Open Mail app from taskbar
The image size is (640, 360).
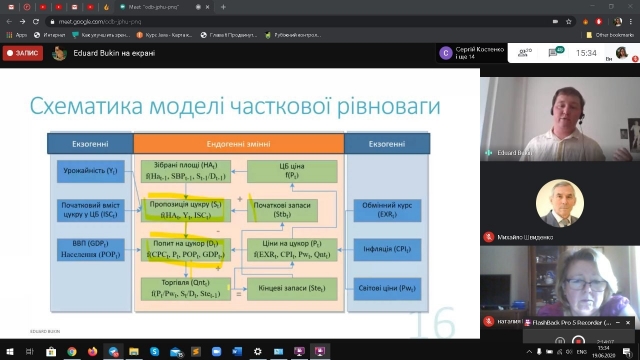pos(176,351)
